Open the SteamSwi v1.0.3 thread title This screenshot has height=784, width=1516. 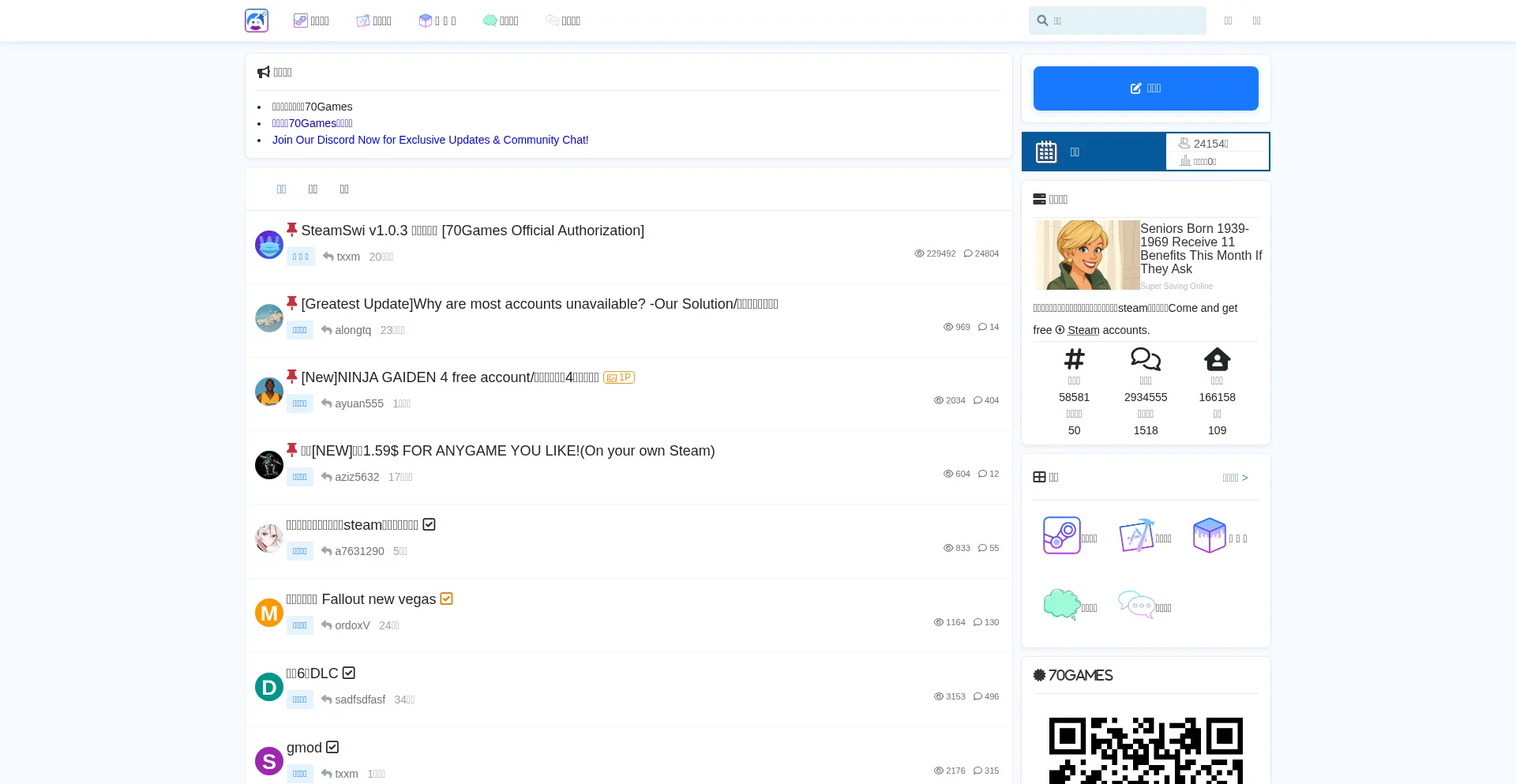(472, 231)
